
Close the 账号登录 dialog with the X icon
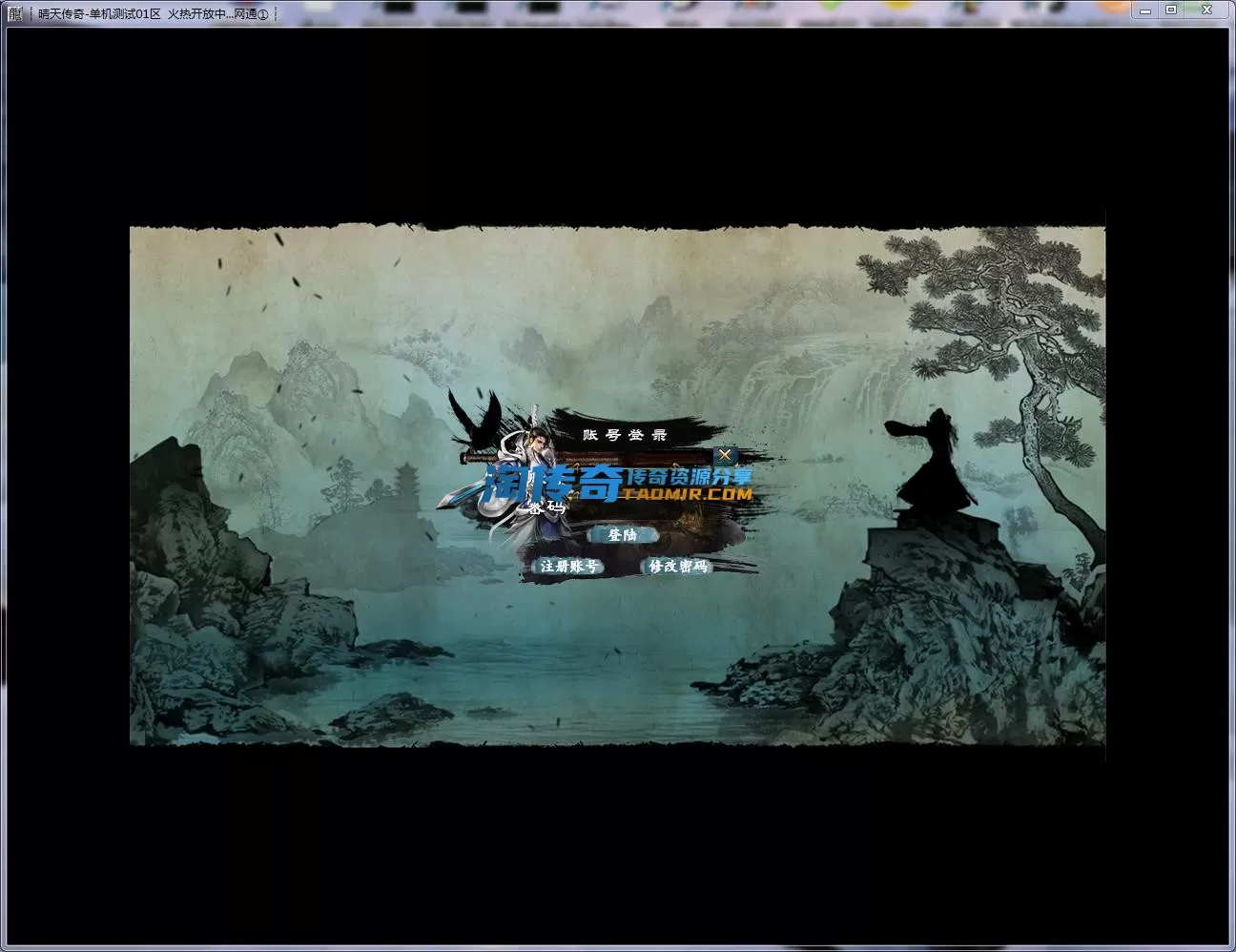pyautogui.click(x=725, y=455)
